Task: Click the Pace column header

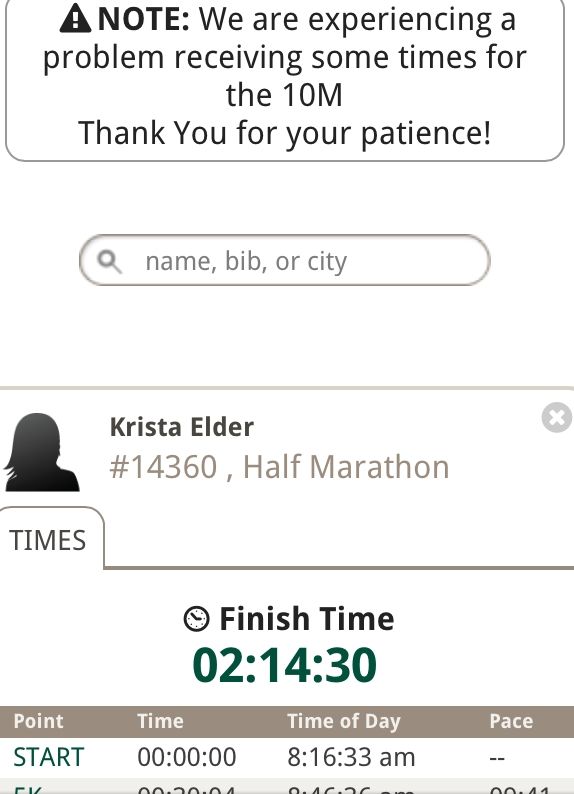Action: (x=511, y=721)
